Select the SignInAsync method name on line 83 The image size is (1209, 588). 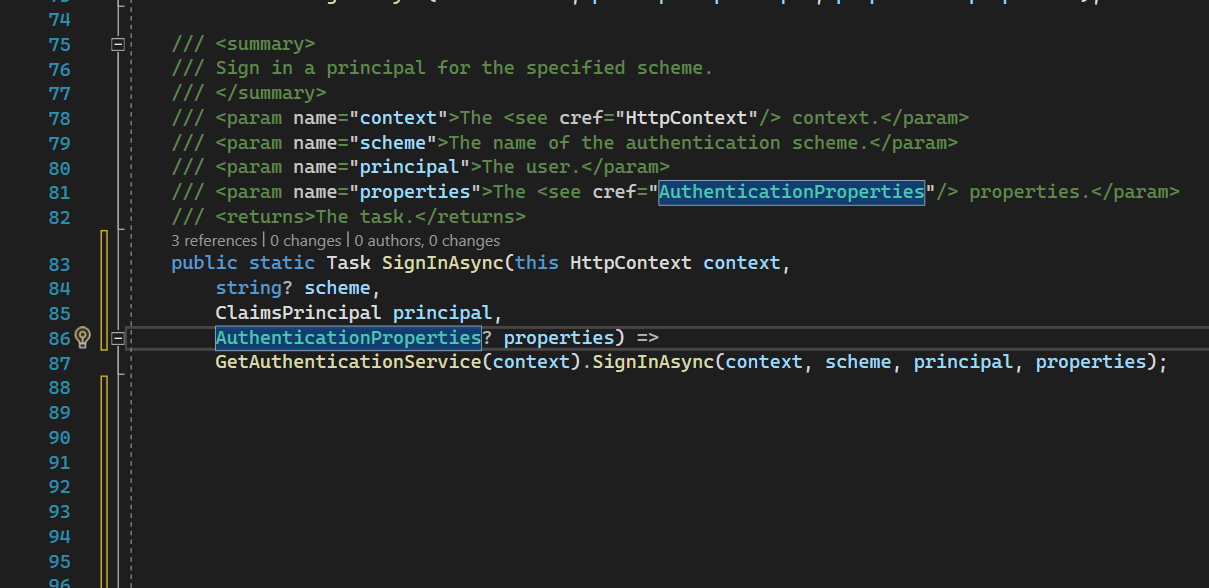[x=442, y=264]
